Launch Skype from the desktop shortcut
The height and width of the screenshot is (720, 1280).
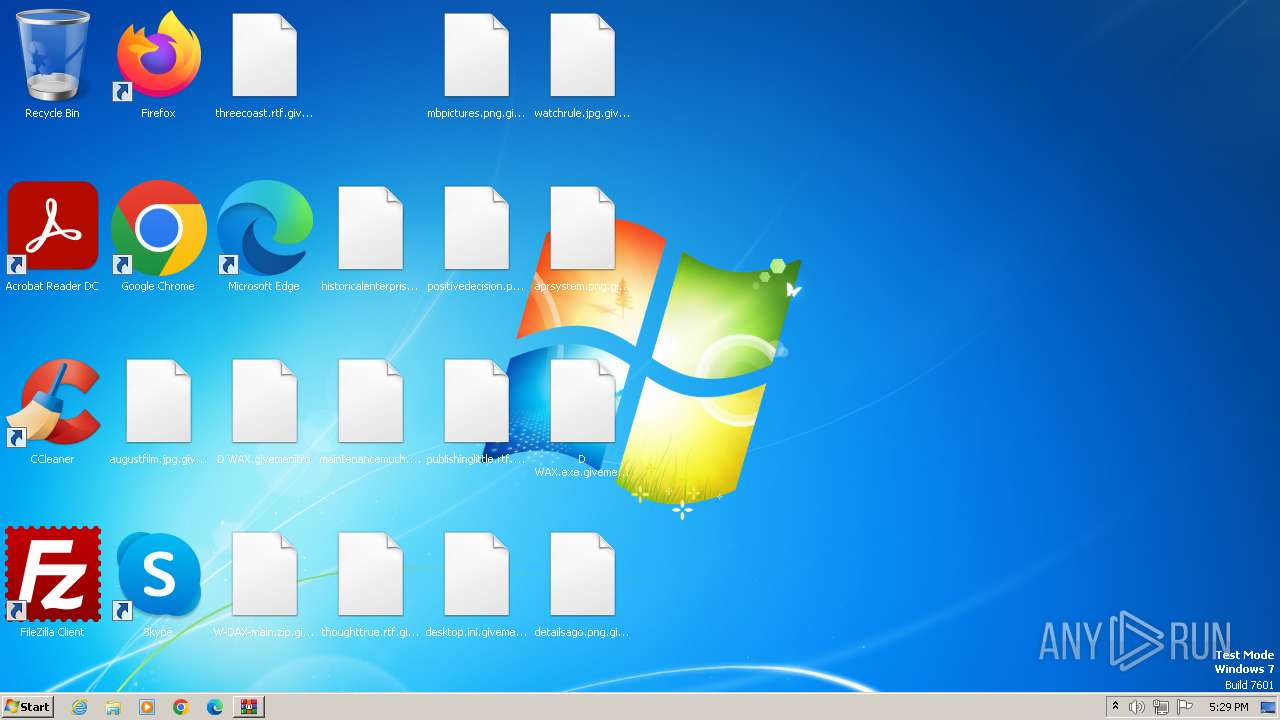click(158, 575)
